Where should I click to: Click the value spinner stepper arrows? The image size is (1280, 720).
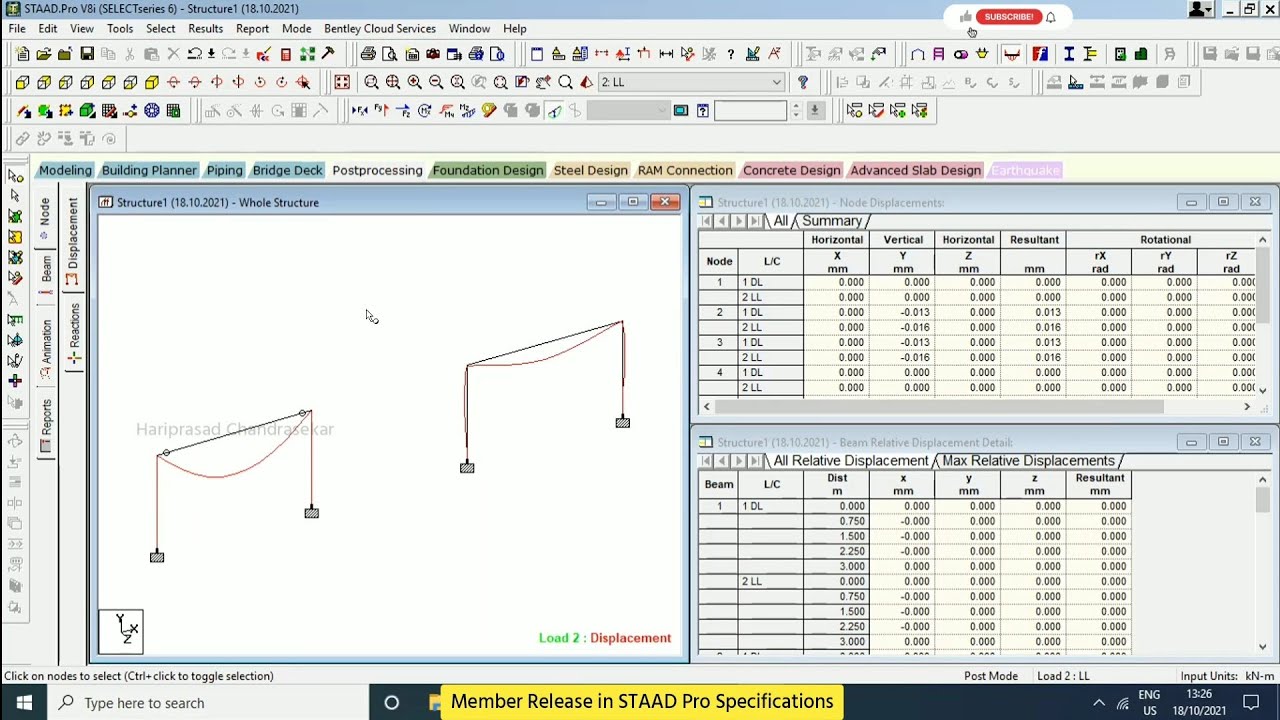(796, 110)
